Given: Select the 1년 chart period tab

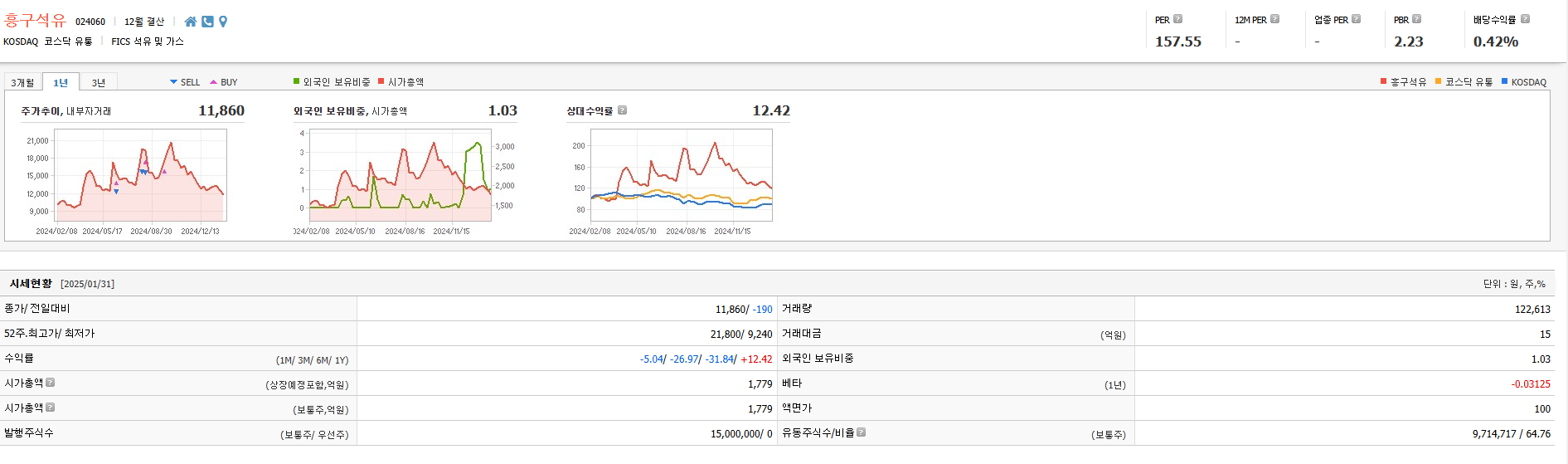Looking at the screenshot, I should pyautogui.click(x=61, y=82).
